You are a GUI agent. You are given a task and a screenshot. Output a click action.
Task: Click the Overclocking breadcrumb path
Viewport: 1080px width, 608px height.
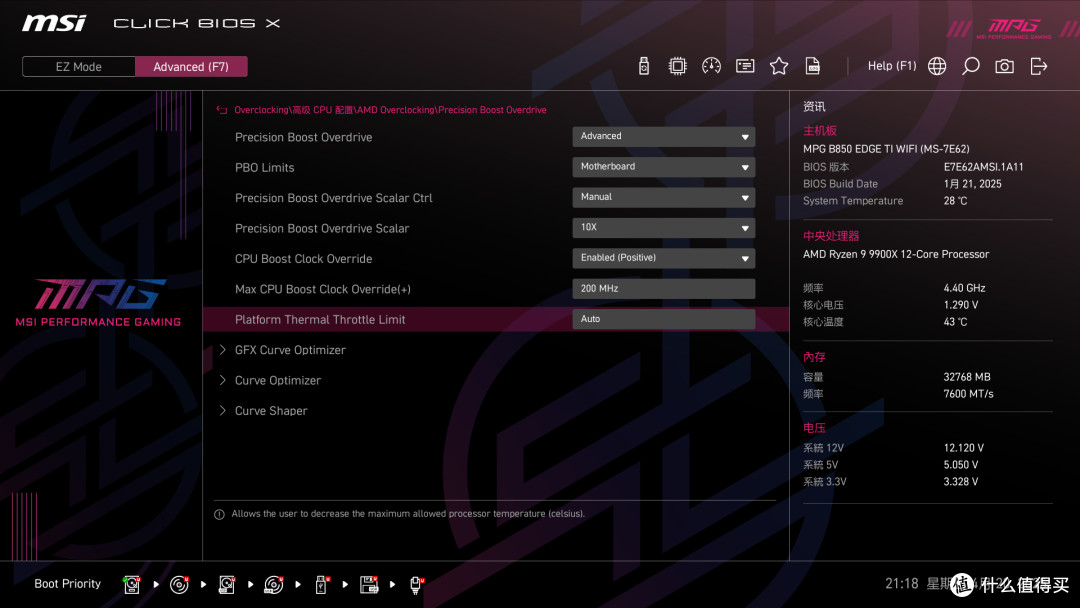click(x=390, y=109)
